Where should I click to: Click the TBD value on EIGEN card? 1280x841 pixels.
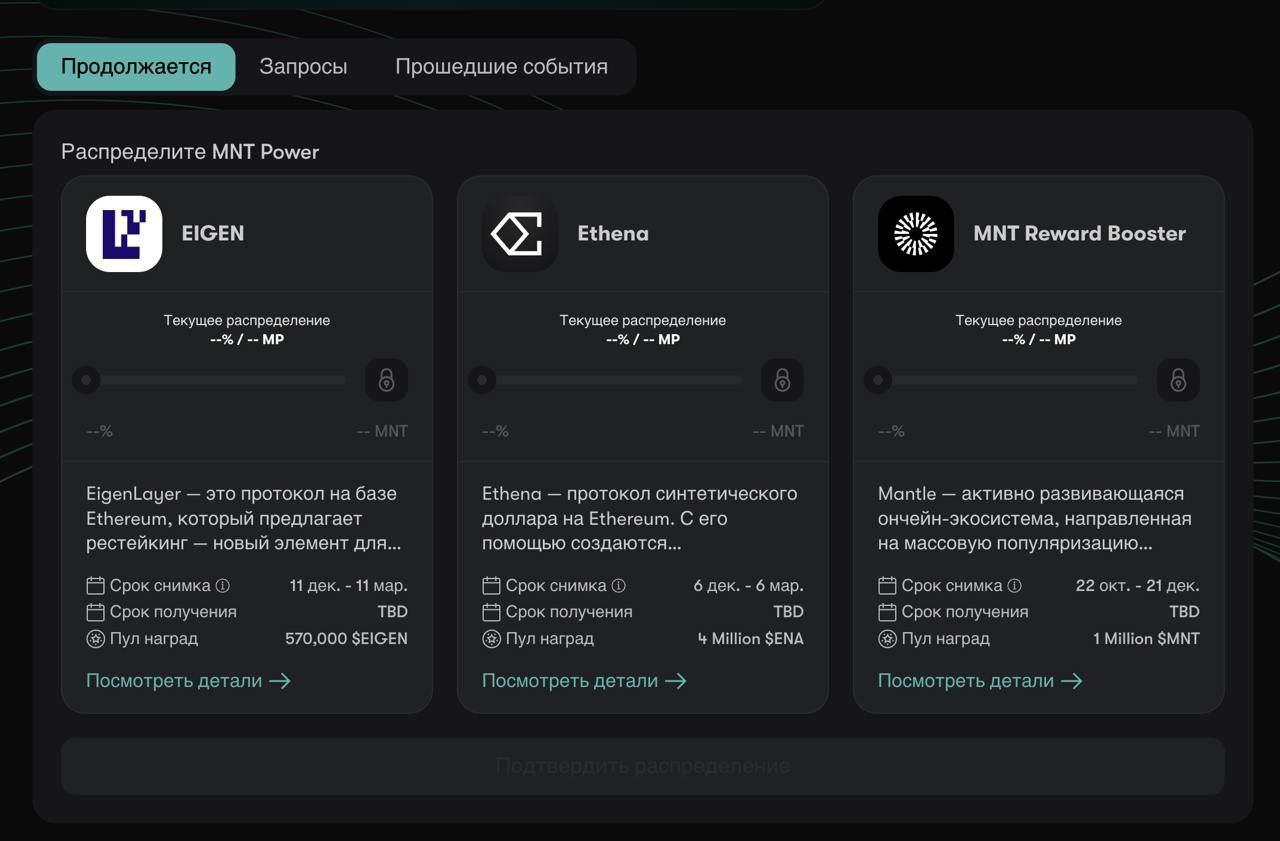[x=393, y=612]
